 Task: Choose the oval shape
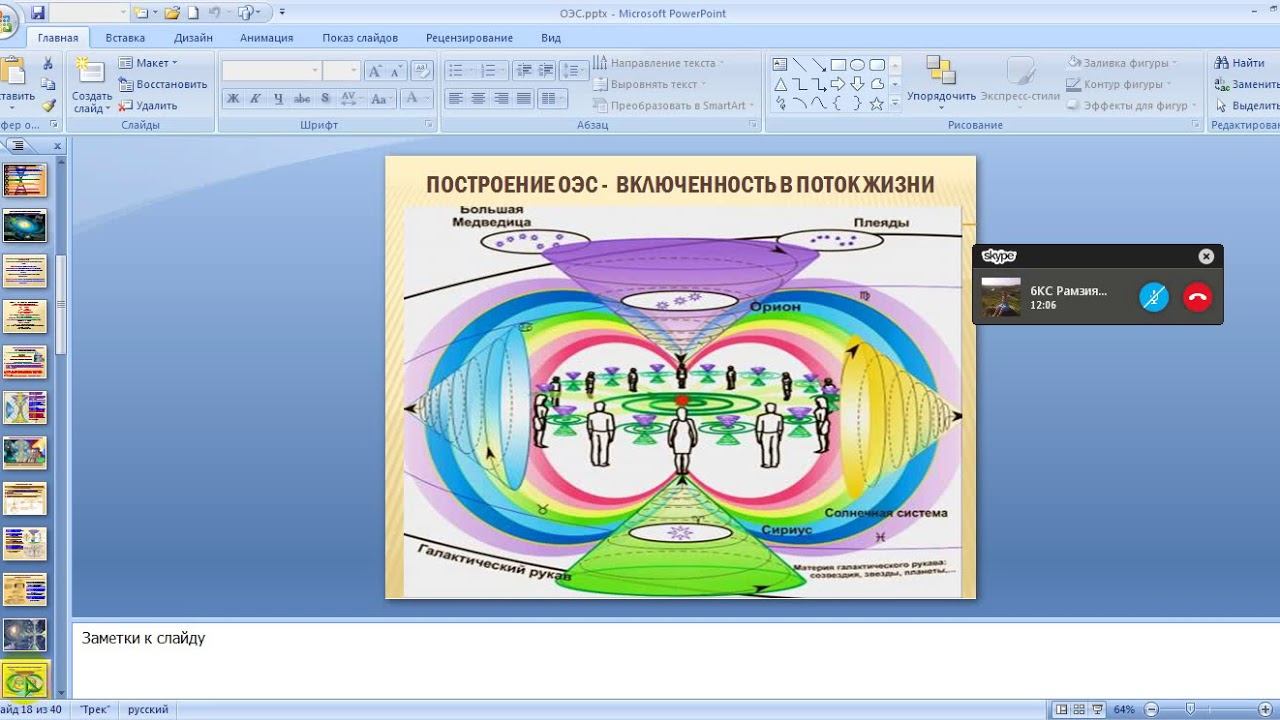tap(857, 64)
